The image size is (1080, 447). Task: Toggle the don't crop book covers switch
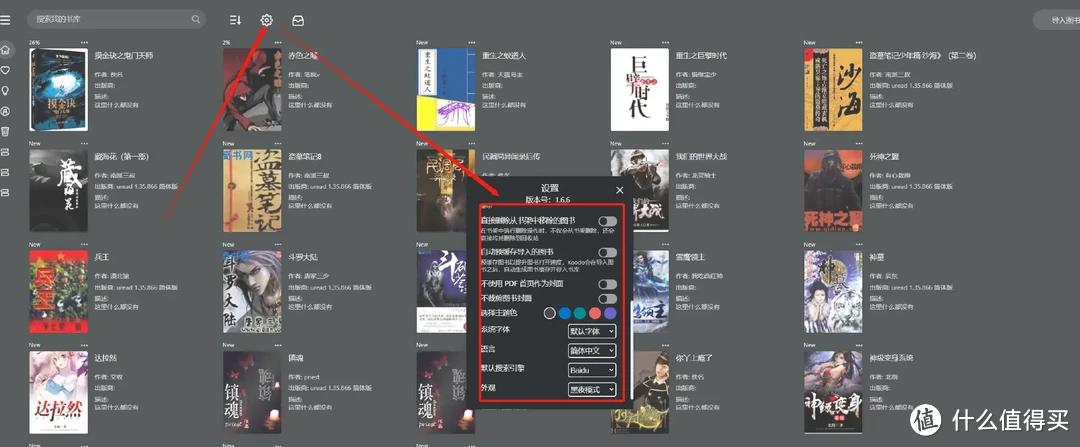(x=607, y=298)
